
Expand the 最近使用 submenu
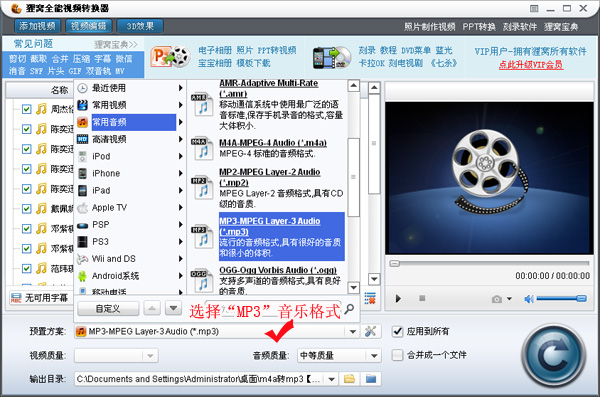(180, 88)
